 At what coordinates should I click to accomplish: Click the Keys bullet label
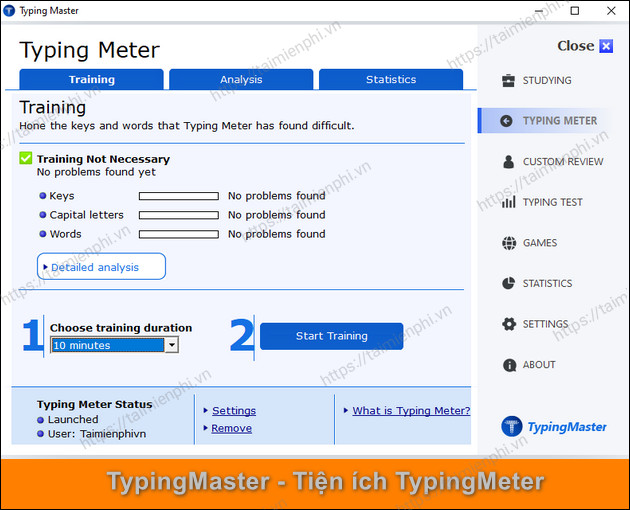pos(61,196)
